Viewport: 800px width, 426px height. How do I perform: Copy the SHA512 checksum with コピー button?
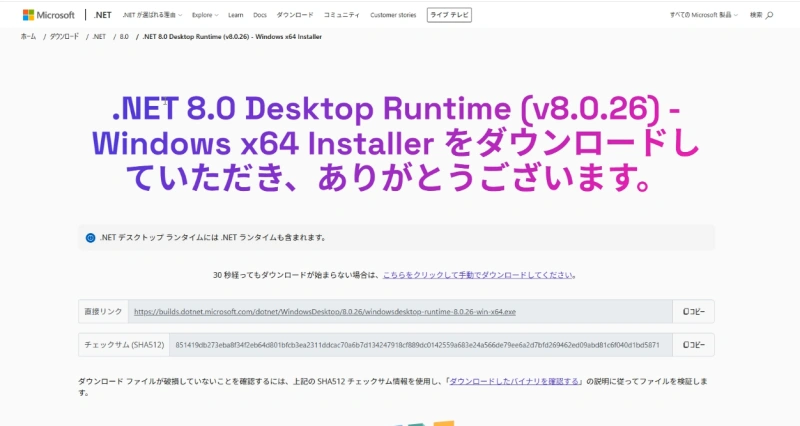tap(694, 345)
